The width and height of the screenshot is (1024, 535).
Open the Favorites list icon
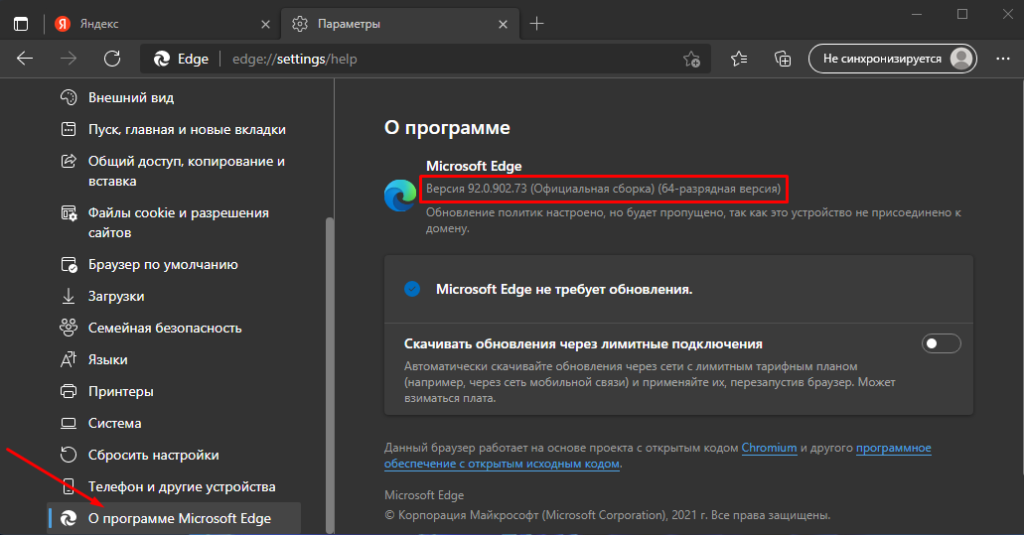(x=739, y=59)
